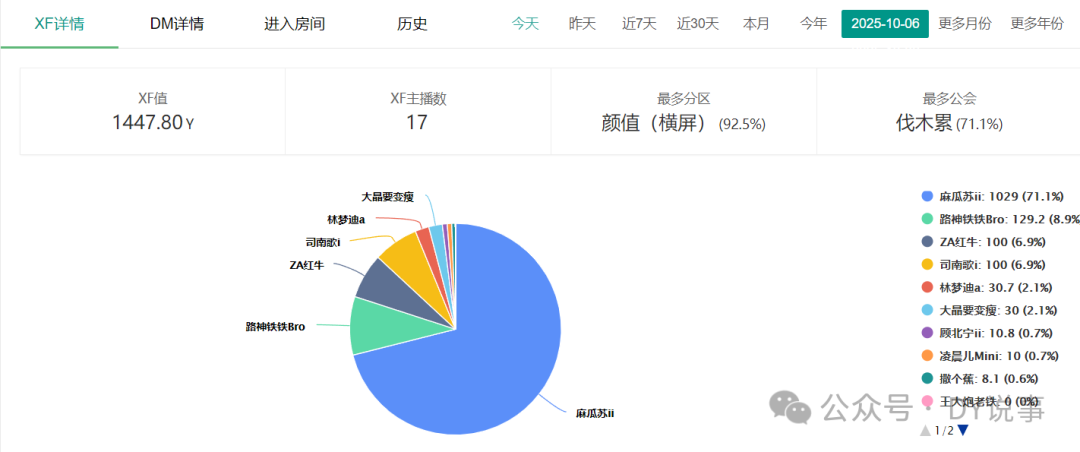The height and width of the screenshot is (452, 1080).
Task: Click the XF主播数 value 17
Action: pos(417,123)
